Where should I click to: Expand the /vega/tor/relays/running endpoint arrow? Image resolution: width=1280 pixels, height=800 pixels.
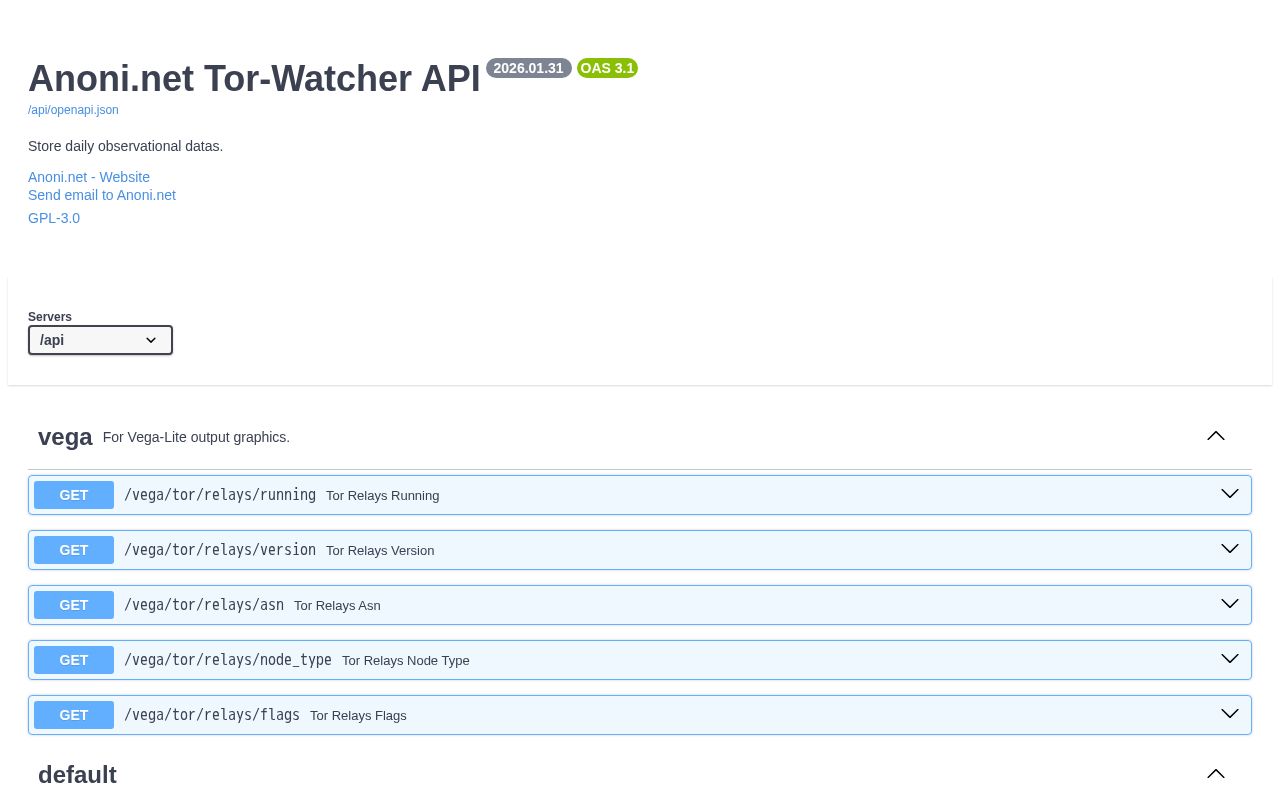(1230, 494)
